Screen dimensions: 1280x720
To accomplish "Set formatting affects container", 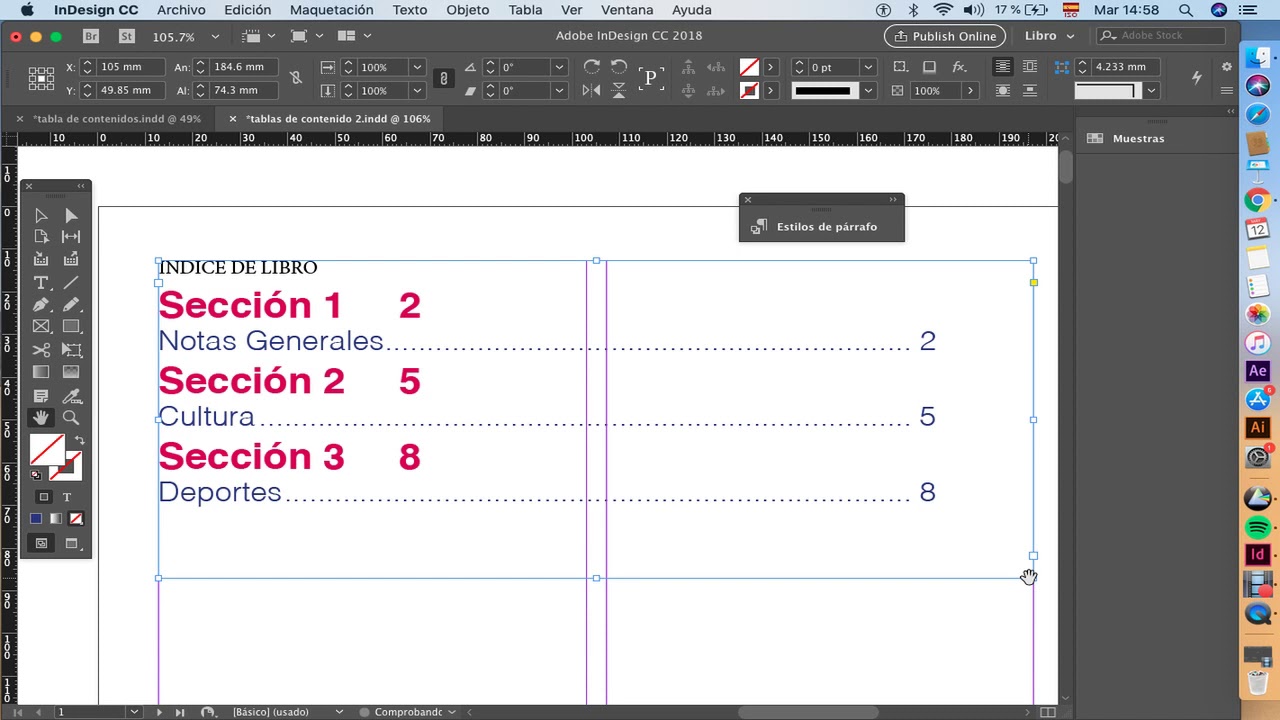I will coord(43,497).
